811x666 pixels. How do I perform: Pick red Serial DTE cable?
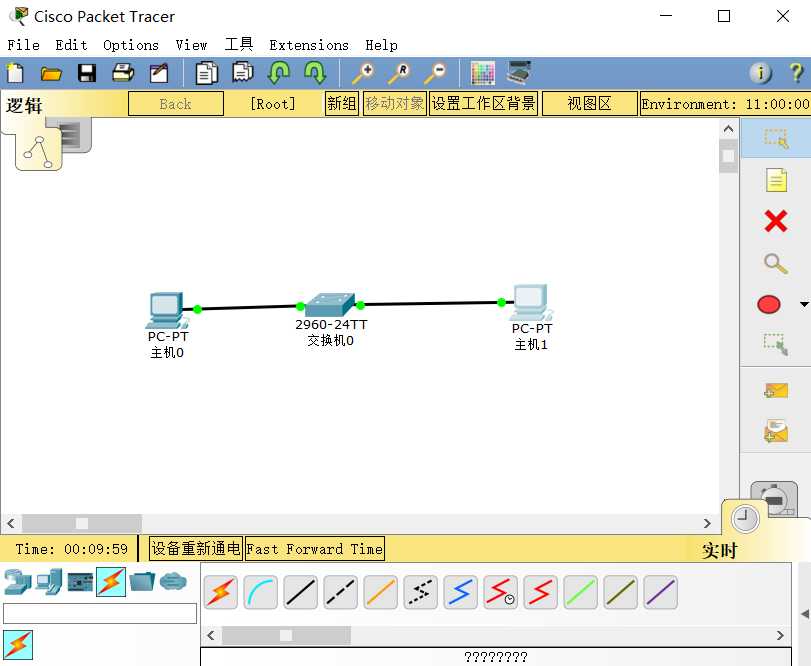point(540,592)
